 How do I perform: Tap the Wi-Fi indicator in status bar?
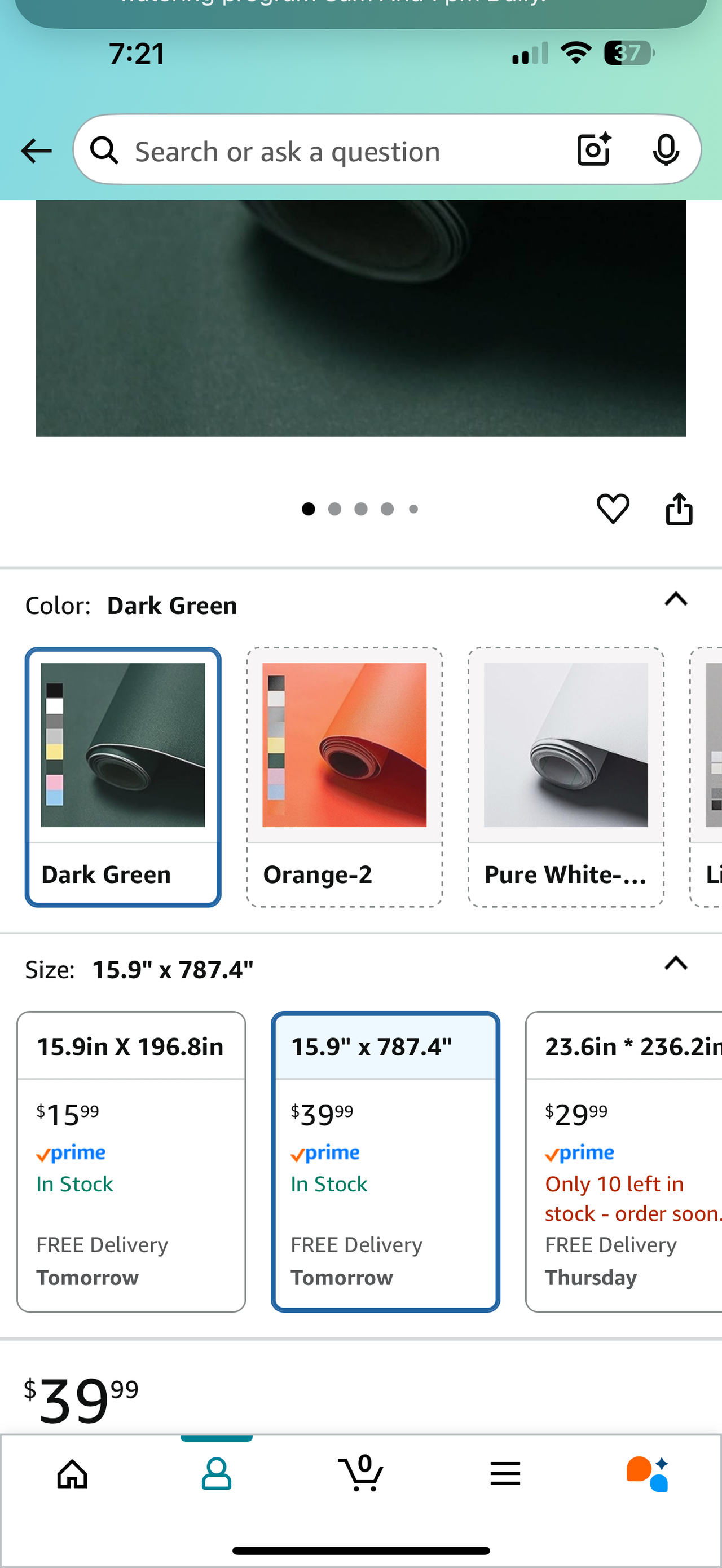point(576,53)
